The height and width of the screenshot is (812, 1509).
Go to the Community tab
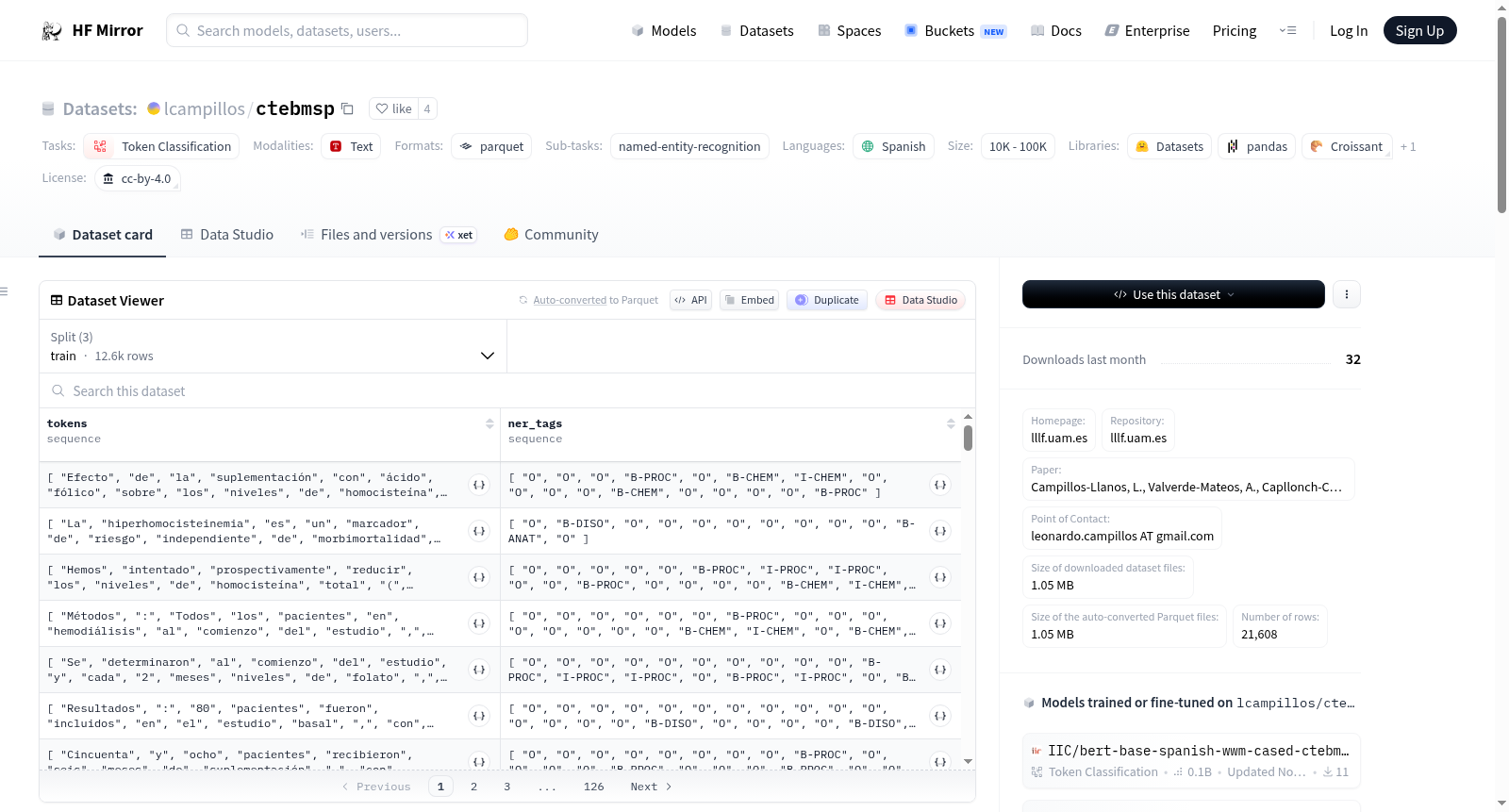point(551,235)
